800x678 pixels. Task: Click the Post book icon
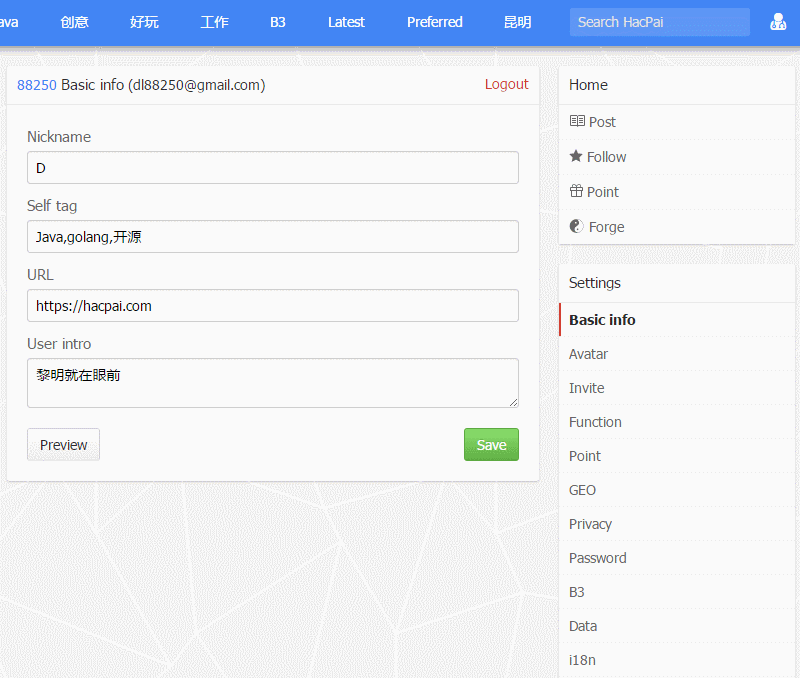click(x=577, y=121)
